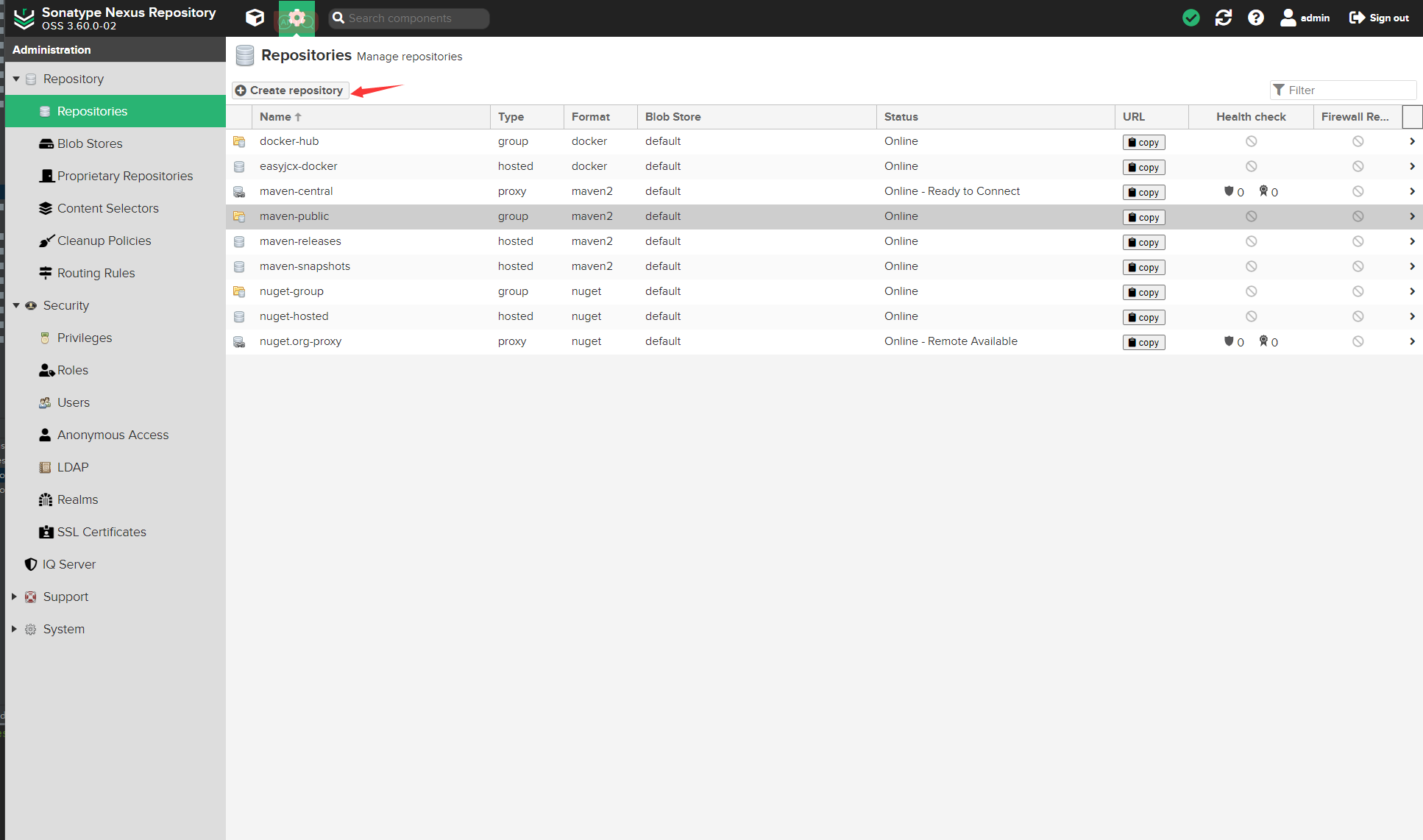Click the Roles icon in Security
The width and height of the screenshot is (1423, 840).
(46, 370)
